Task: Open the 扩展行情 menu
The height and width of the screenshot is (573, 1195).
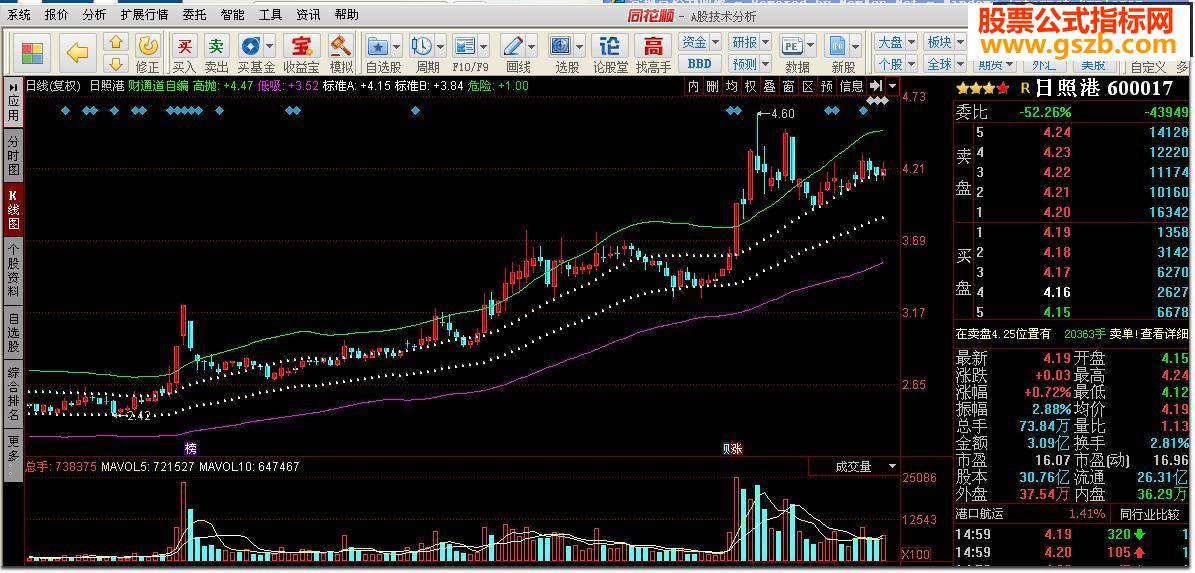Action: pyautogui.click(x=144, y=14)
